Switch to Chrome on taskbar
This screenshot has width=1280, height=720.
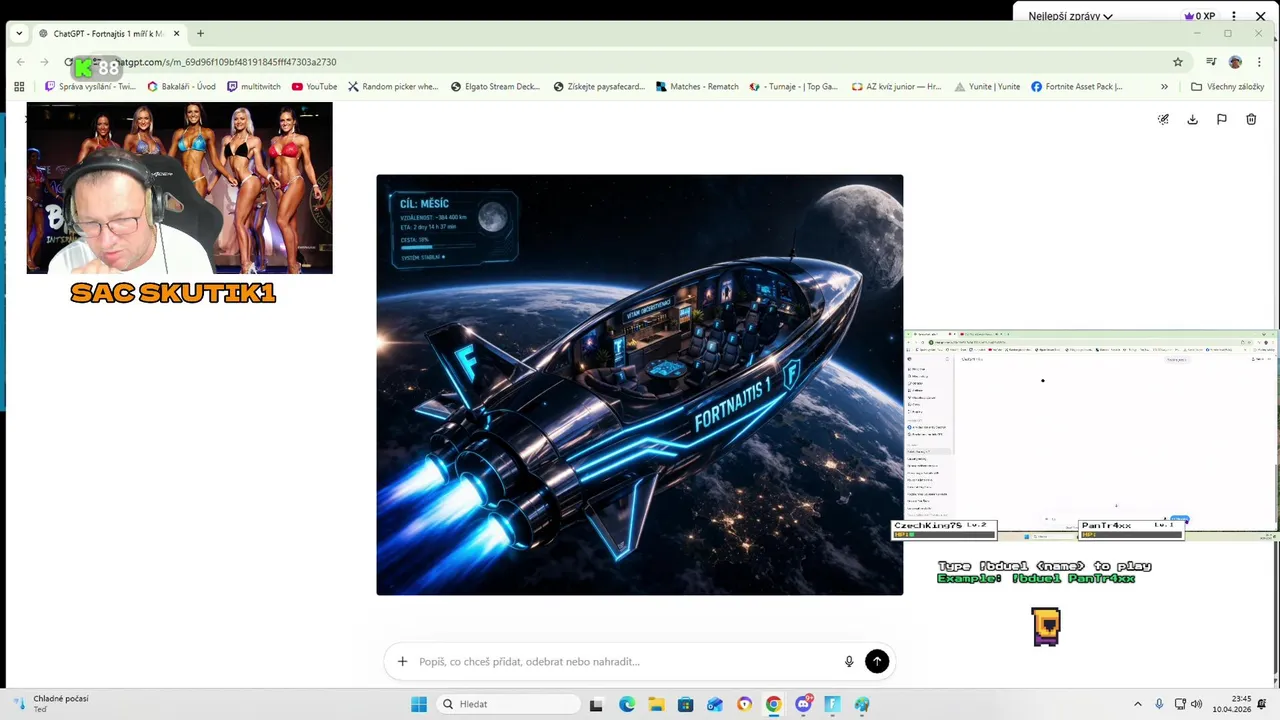click(773, 704)
